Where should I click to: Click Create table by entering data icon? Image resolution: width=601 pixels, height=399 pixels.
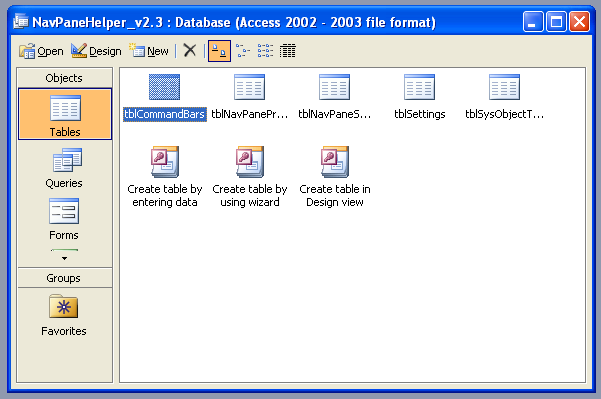pyautogui.click(x=165, y=162)
